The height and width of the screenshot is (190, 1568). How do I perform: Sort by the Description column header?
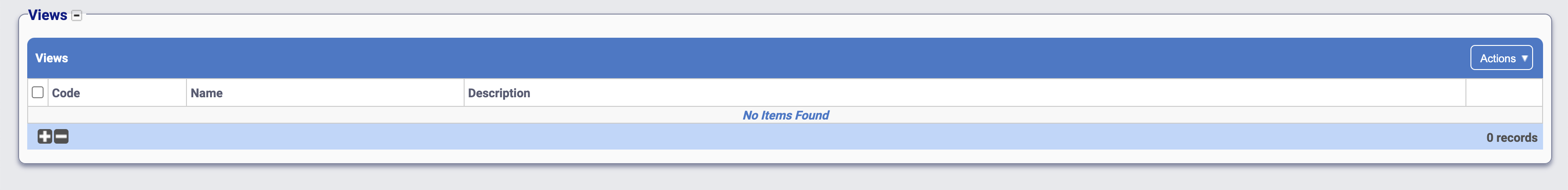click(499, 93)
